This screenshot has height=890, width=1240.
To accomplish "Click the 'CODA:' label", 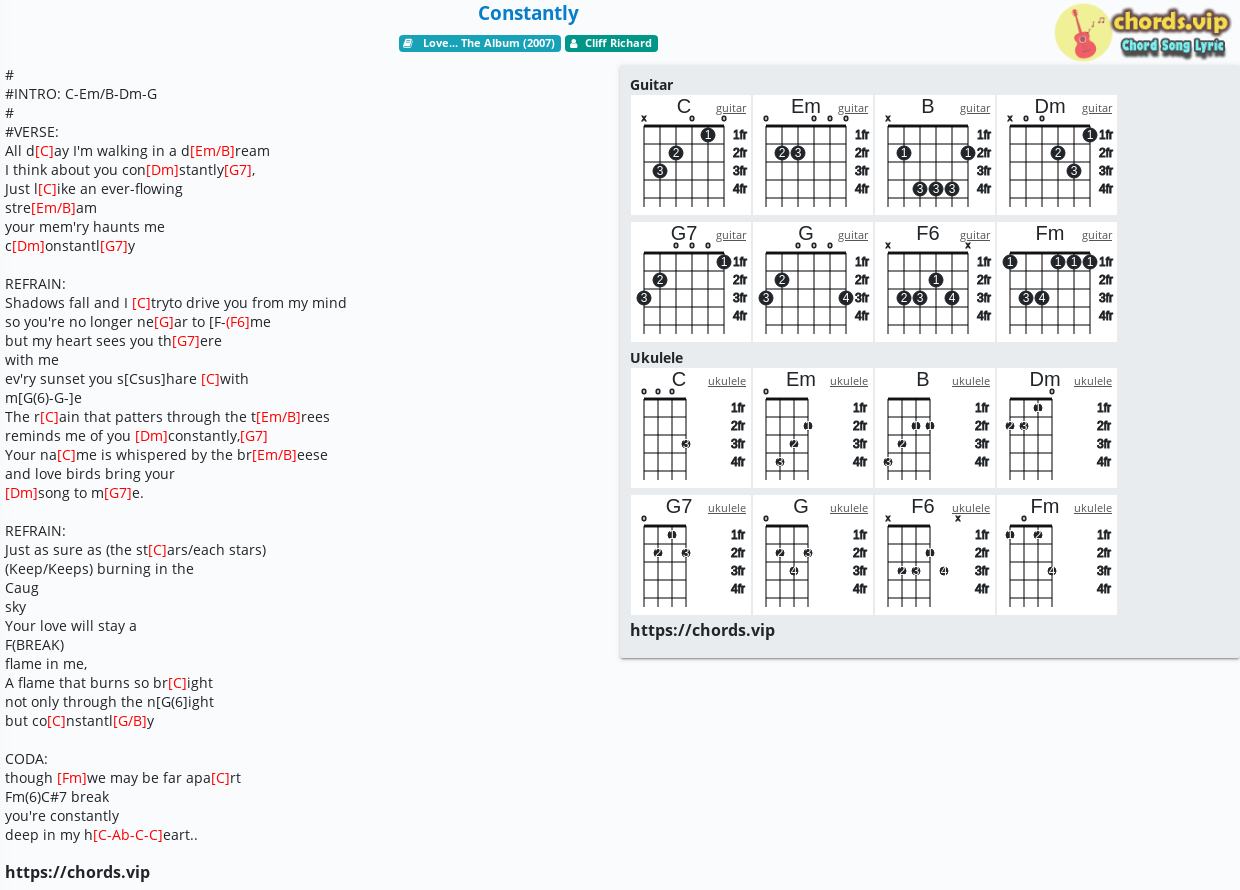I will [26, 759].
